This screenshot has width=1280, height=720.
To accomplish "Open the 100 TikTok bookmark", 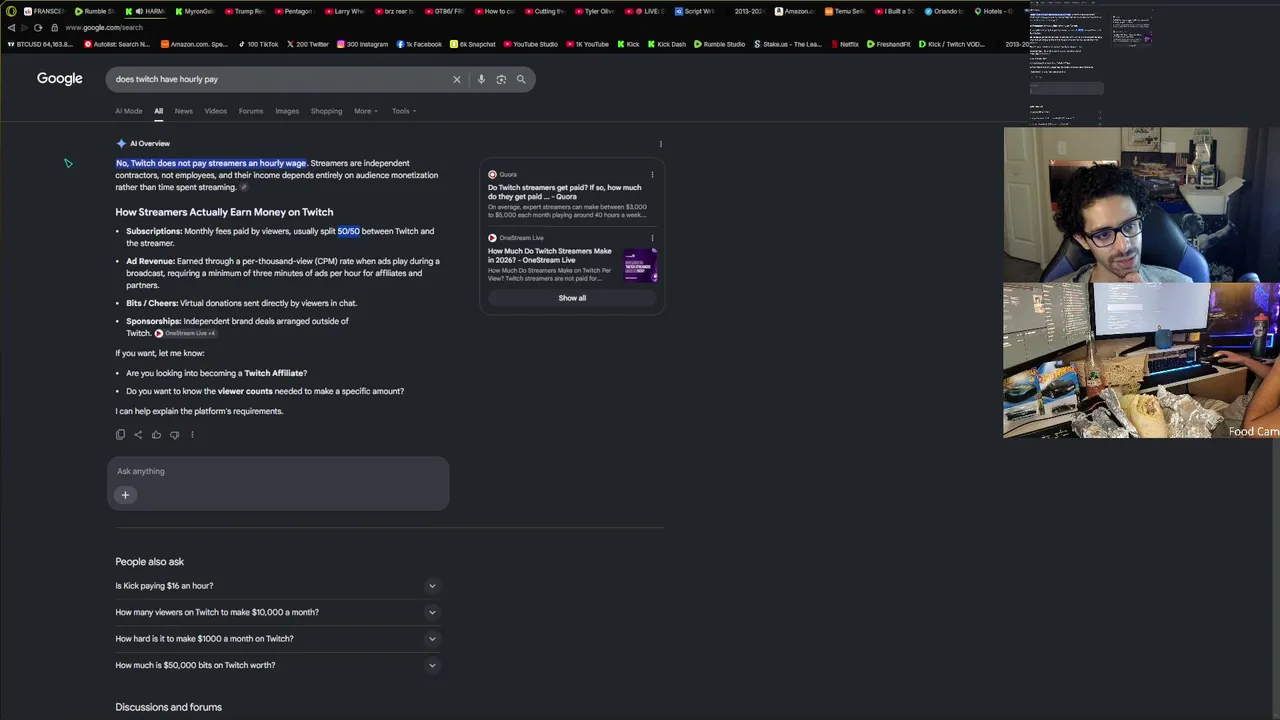I will pyautogui.click(x=259, y=44).
